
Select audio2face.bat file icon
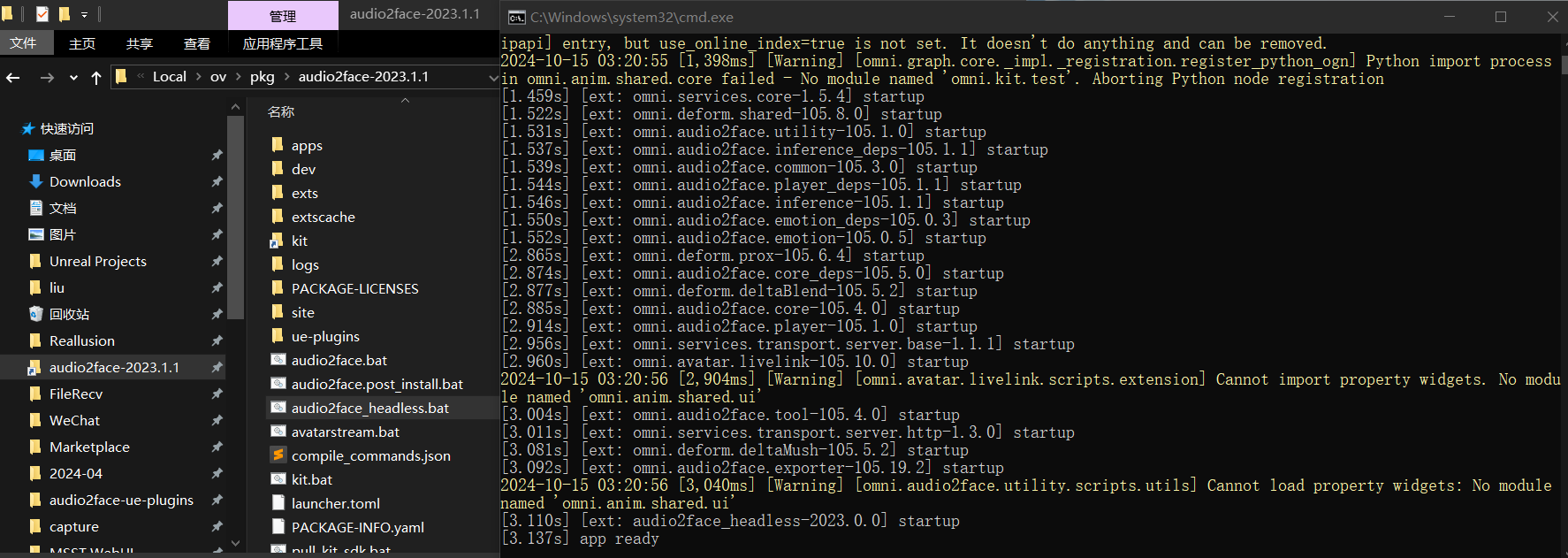pyautogui.click(x=278, y=360)
